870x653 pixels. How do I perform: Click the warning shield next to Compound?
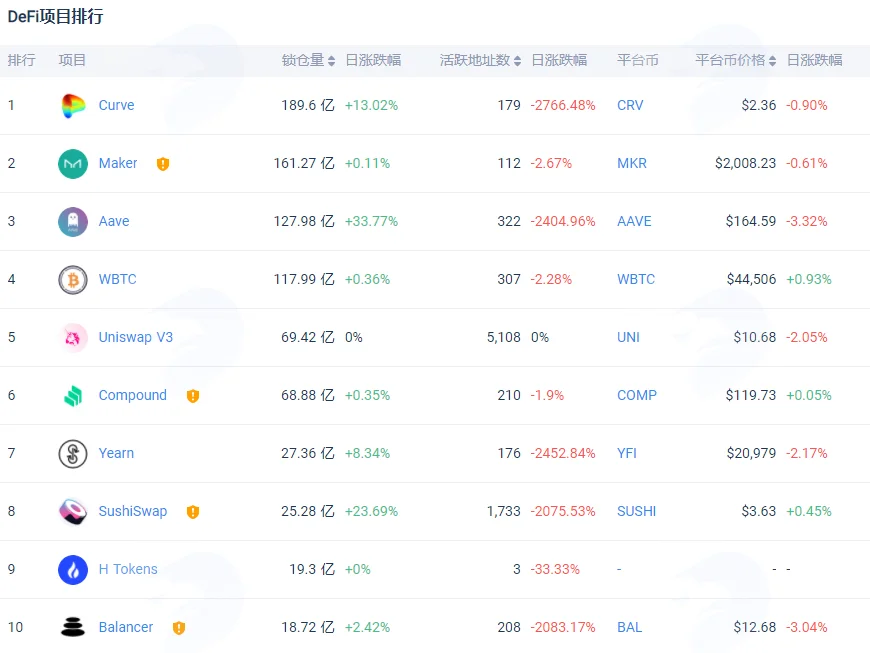pyautogui.click(x=193, y=396)
